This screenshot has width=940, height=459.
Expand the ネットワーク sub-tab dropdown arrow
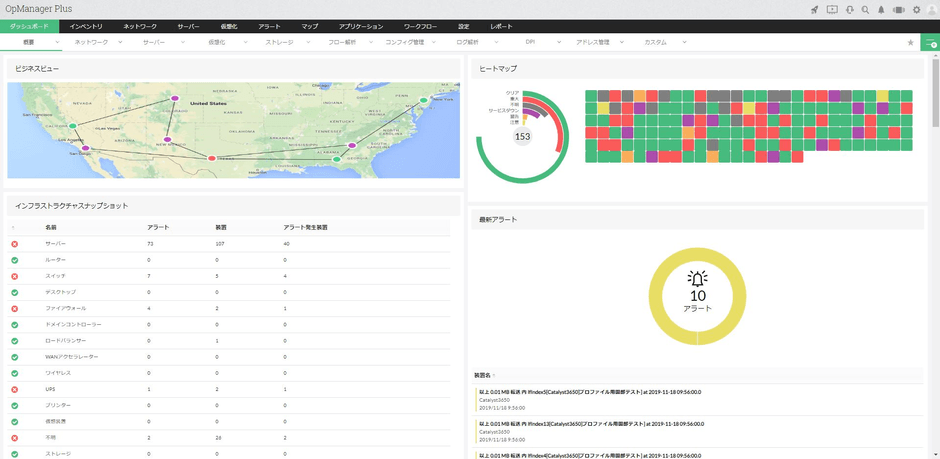tap(120, 43)
